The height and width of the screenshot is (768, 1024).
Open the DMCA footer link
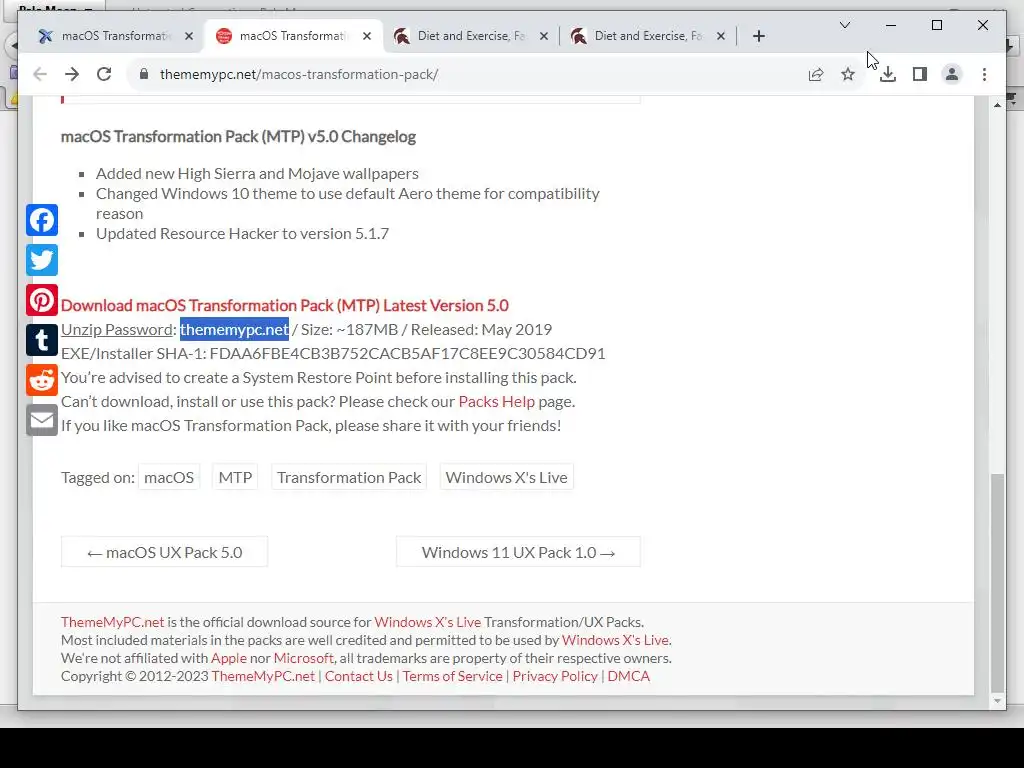point(628,676)
